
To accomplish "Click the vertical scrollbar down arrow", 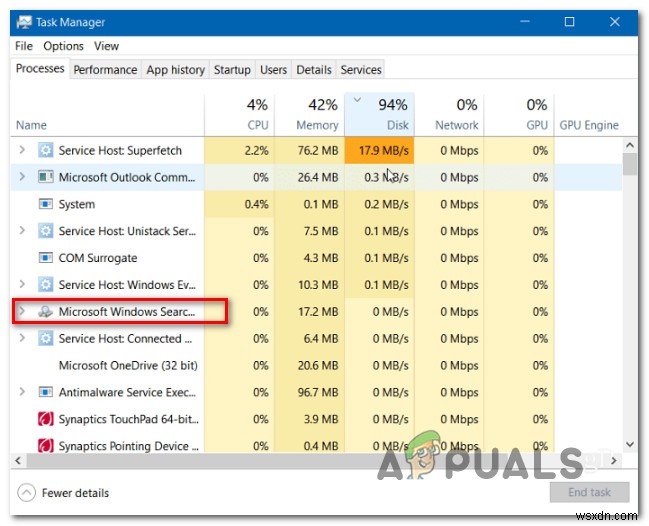I will point(630,444).
